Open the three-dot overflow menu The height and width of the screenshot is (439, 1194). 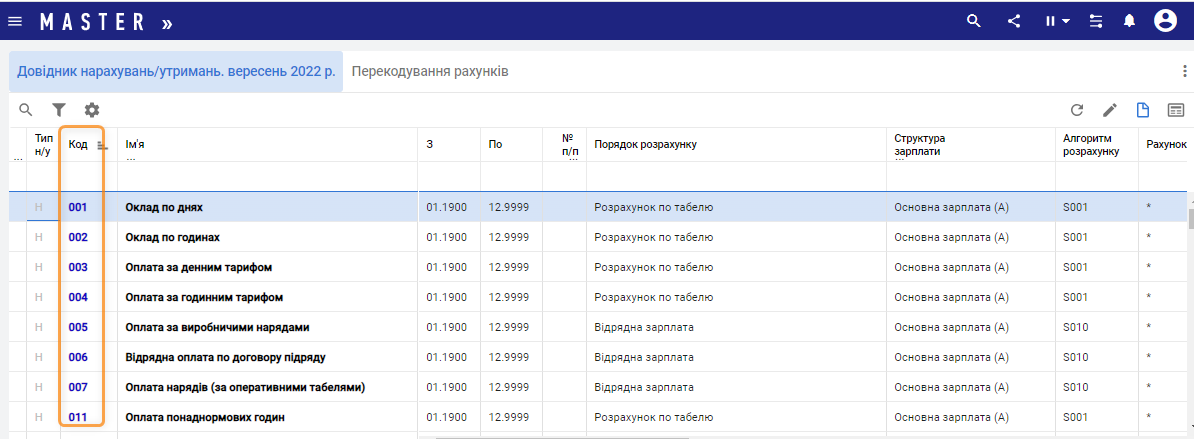coord(1185,71)
